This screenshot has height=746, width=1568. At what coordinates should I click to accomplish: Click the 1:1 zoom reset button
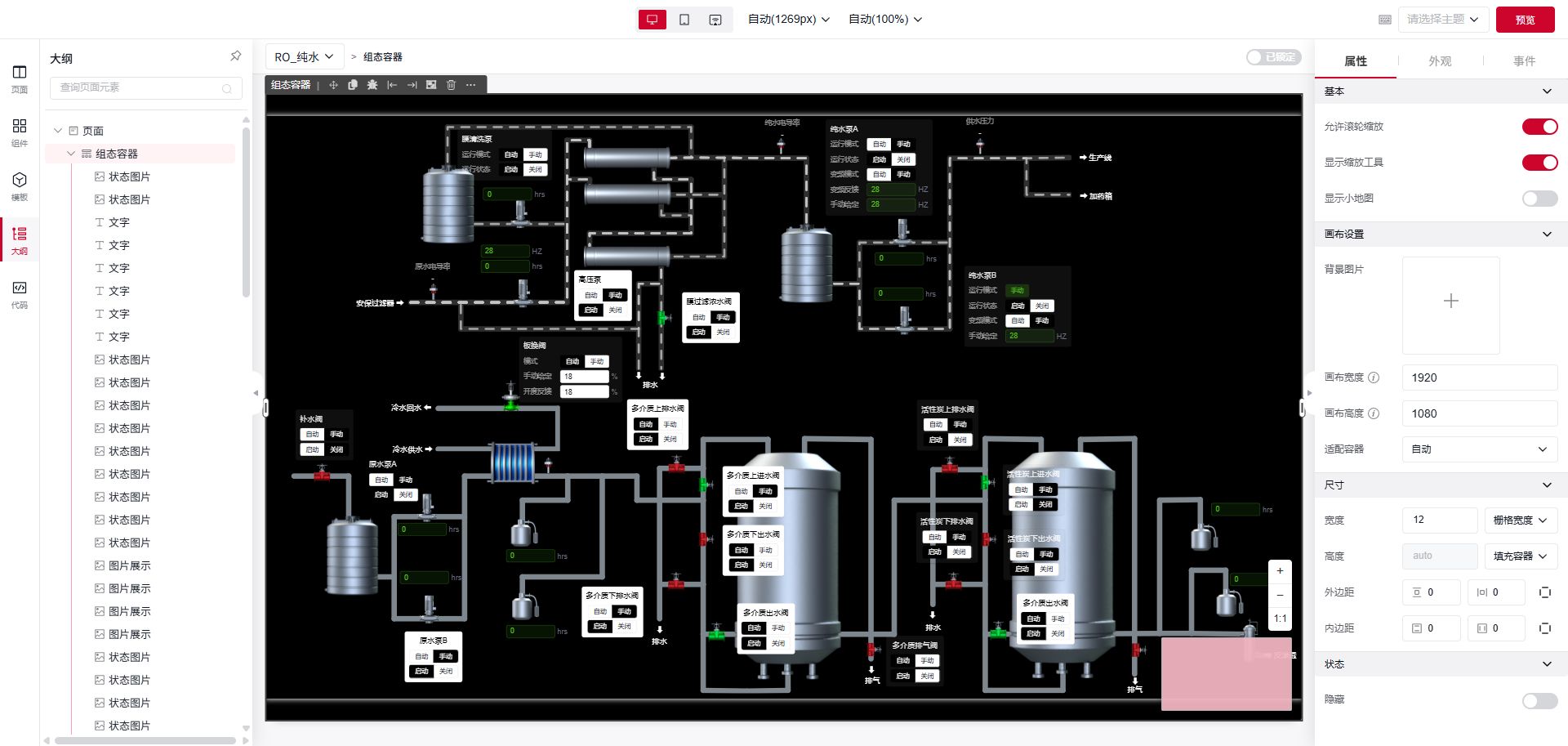point(1280,619)
